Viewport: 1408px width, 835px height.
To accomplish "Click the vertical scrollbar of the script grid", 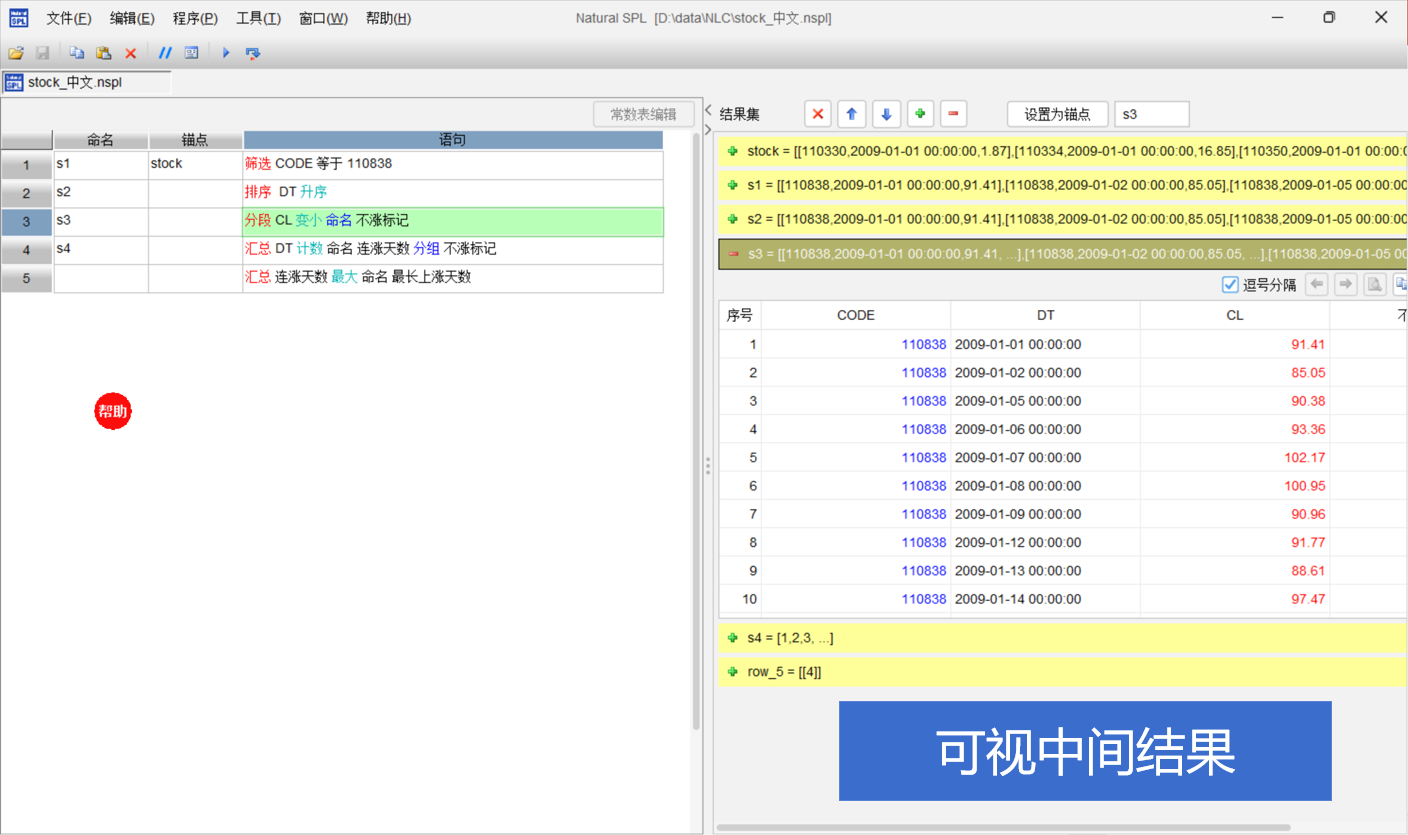I will click(697, 430).
